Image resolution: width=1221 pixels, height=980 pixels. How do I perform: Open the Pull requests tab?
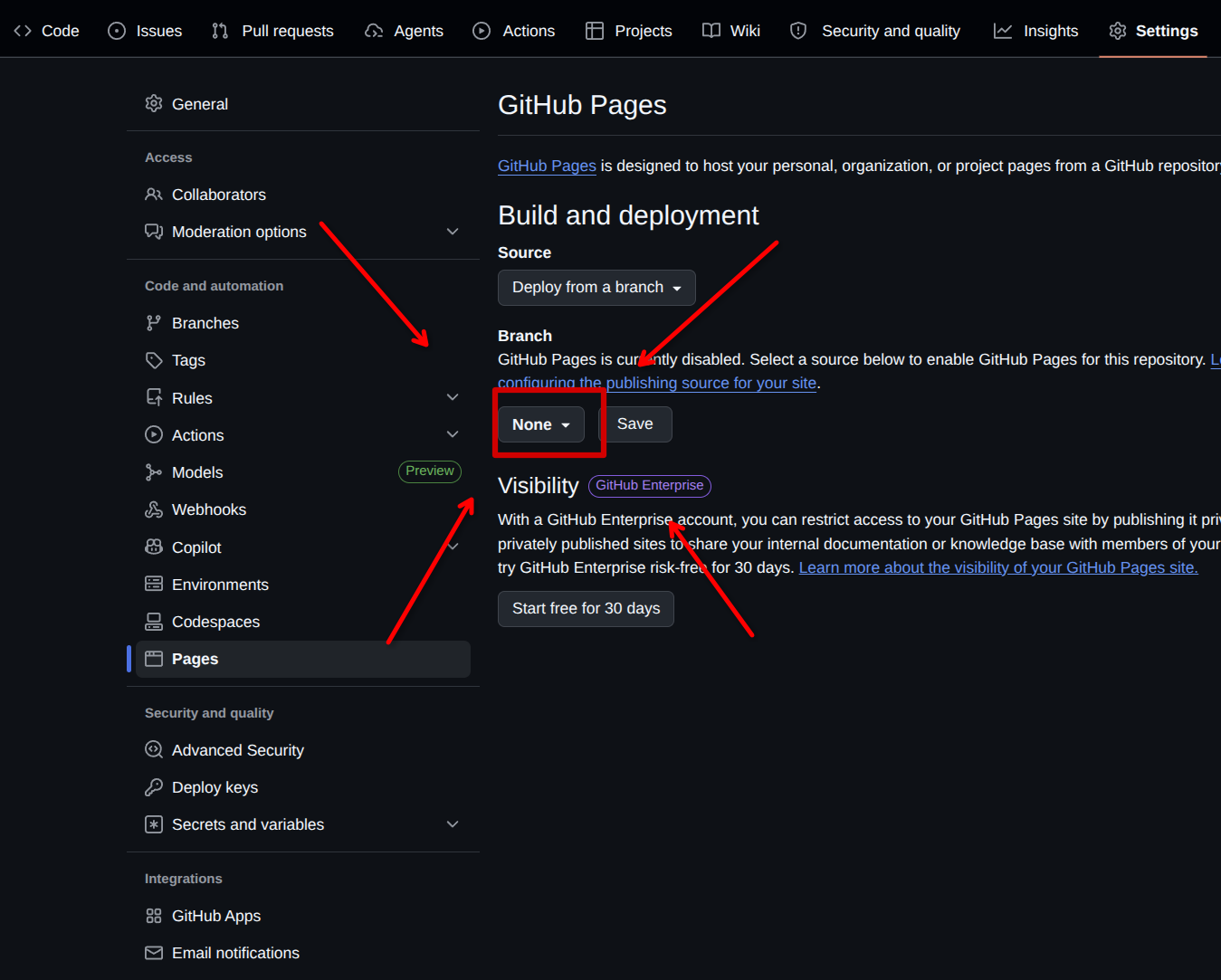tap(272, 31)
